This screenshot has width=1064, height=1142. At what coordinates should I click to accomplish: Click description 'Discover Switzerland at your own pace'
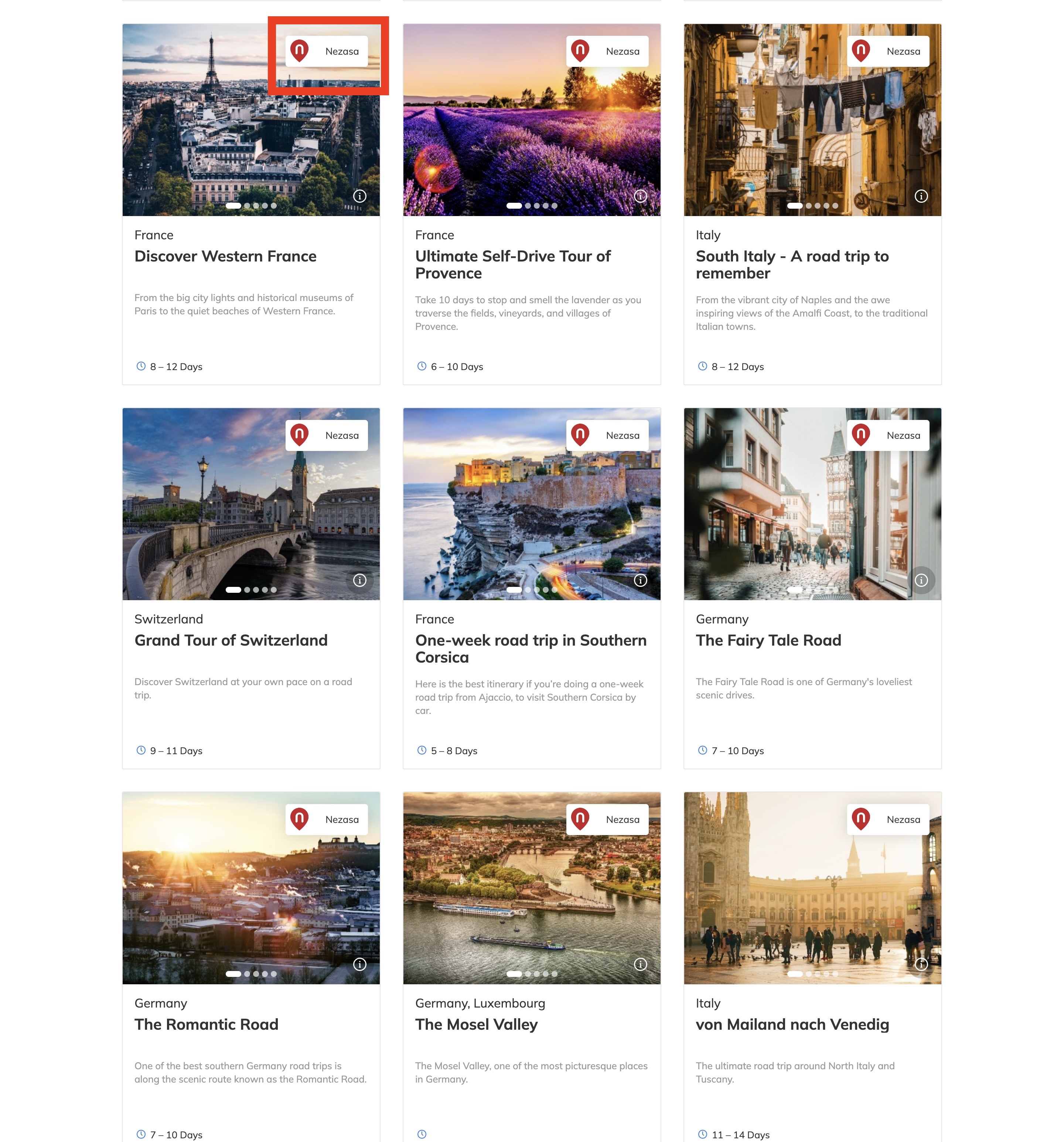click(243, 688)
